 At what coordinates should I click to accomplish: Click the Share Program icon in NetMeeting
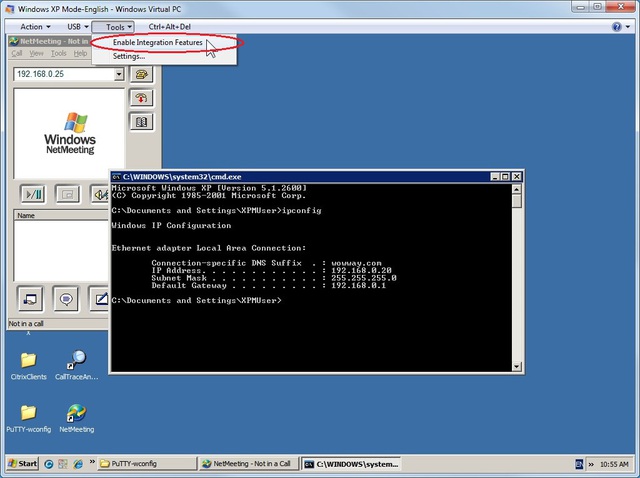30,299
